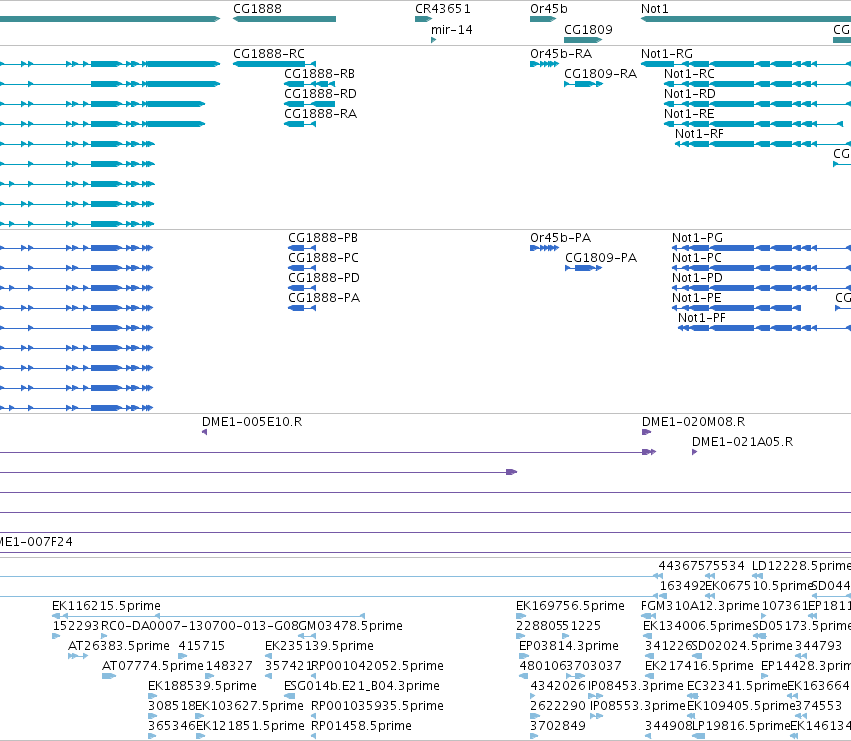Click the EP14428.3prime label
The width and height of the screenshot is (851, 741).
pyautogui.click(x=806, y=666)
